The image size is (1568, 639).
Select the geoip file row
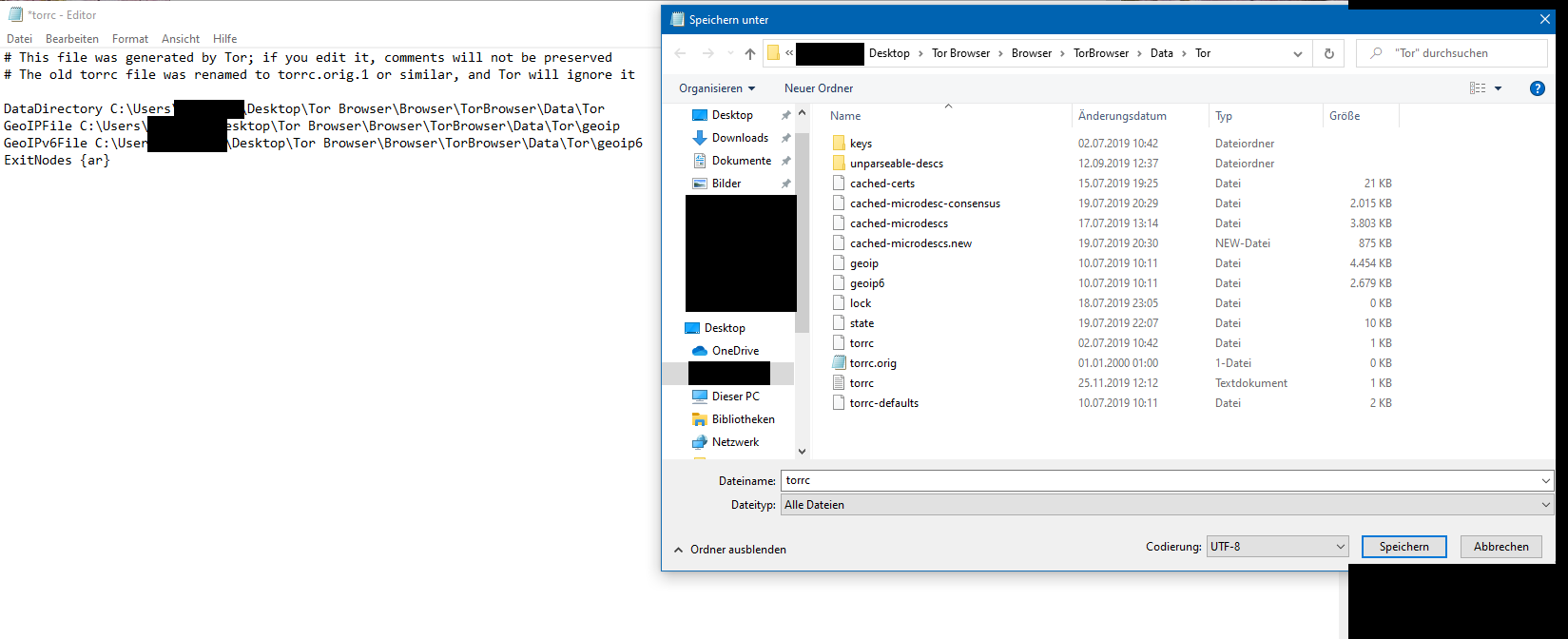(1113, 263)
